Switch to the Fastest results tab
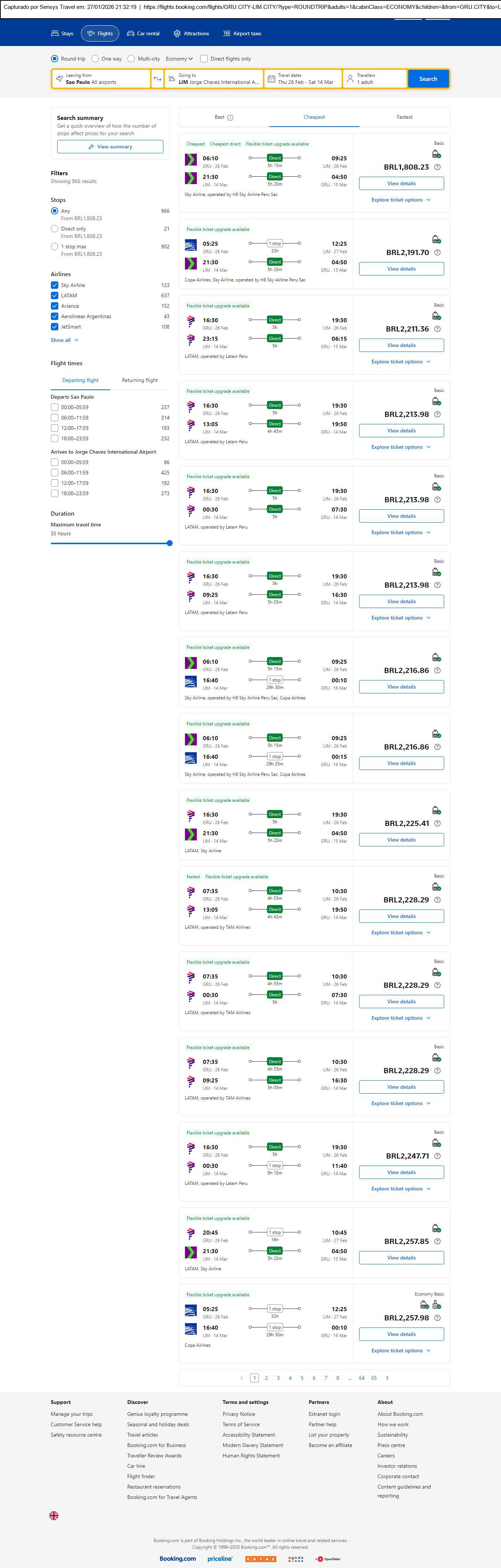 click(404, 117)
